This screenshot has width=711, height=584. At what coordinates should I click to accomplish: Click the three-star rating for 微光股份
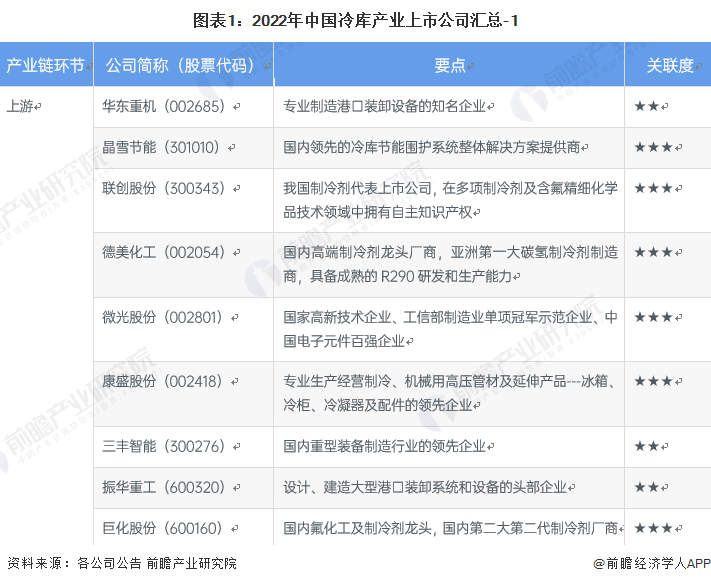(653, 317)
